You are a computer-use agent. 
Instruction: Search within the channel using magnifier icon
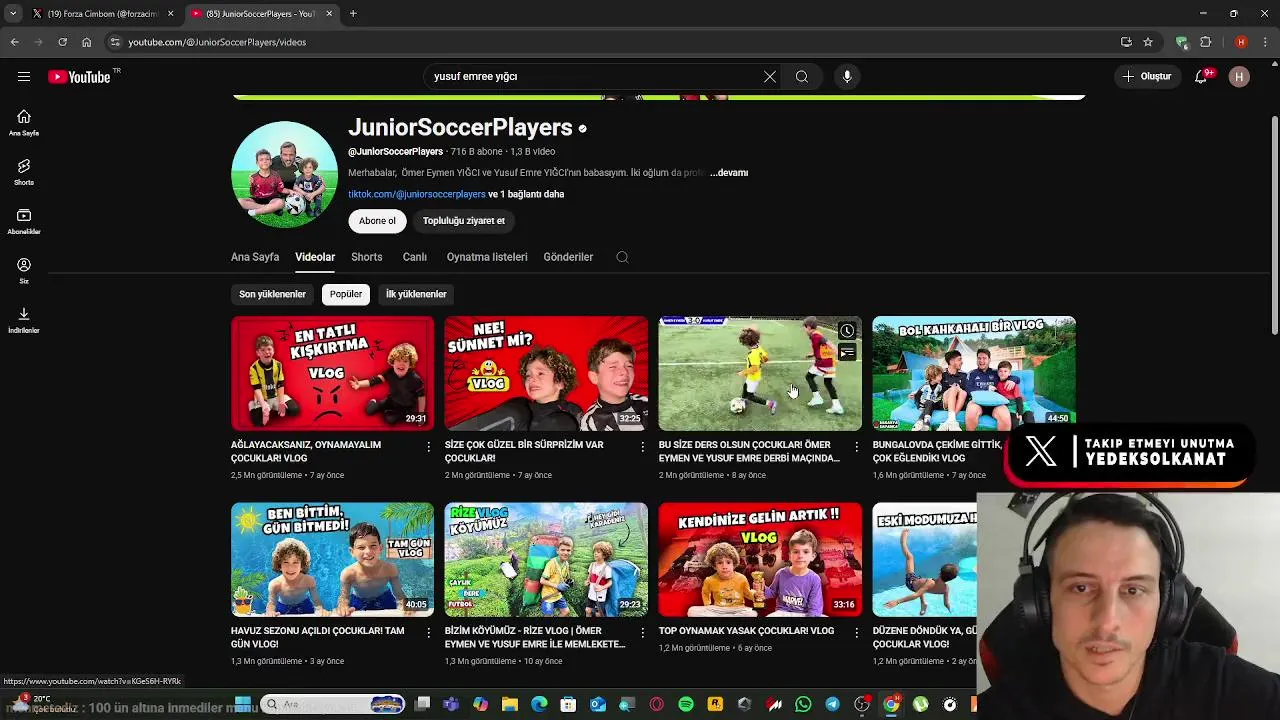tap(622, 257)
